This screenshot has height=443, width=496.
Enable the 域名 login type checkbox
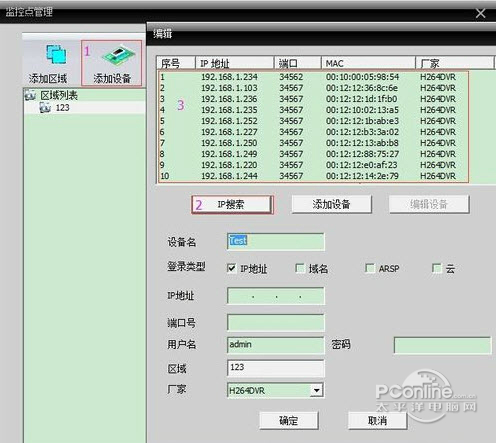pyautogui.click(x=300, y=268)
